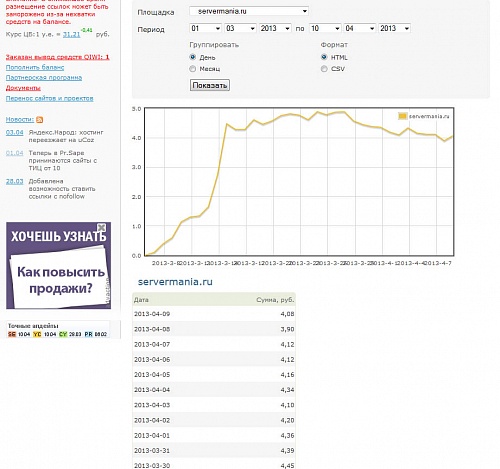Click the 2013-04-08 date cell
The width and height of the screenshot is (500, 469).
(x=152, y=329)
